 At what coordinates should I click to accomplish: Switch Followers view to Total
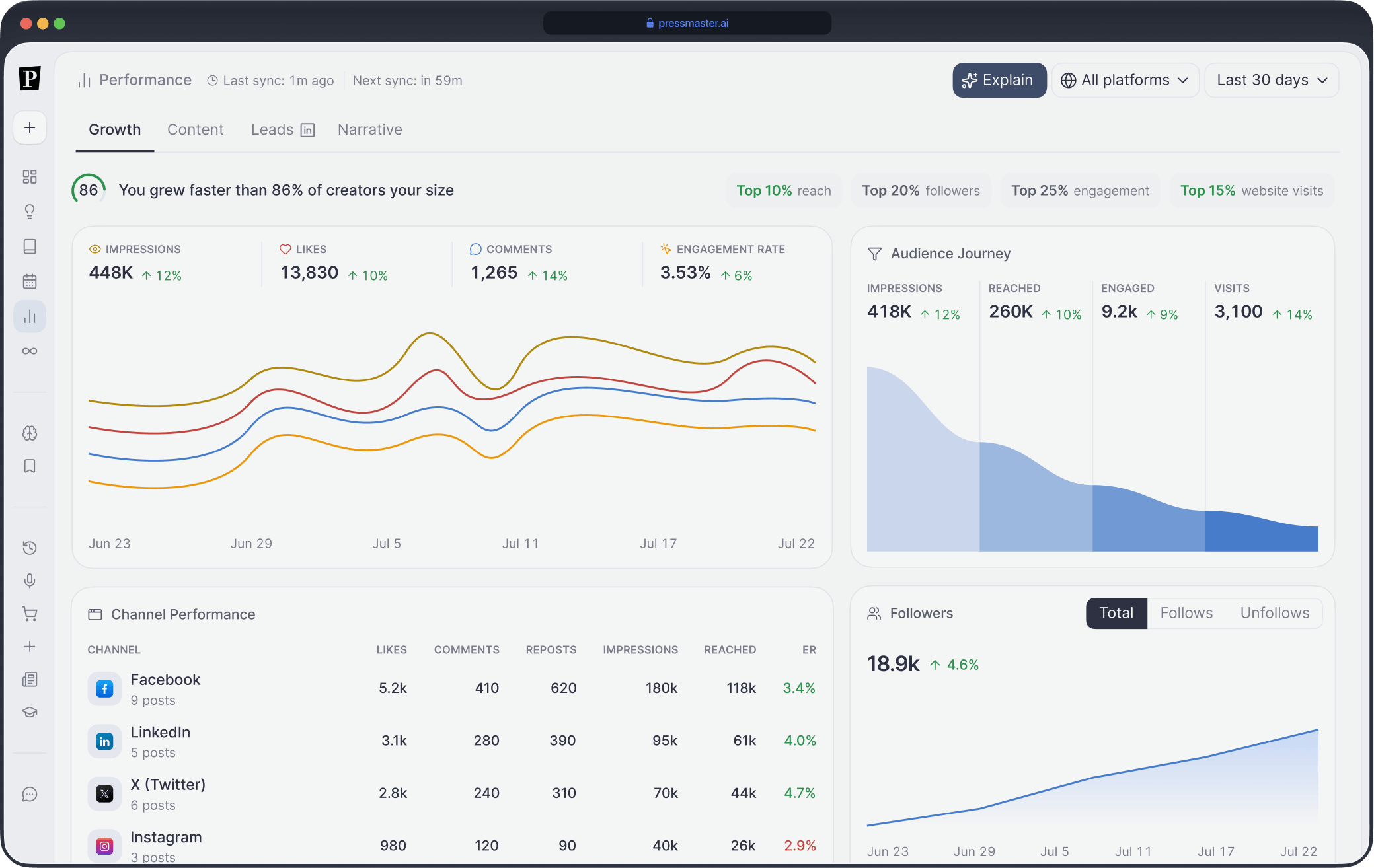click(x=1116, y=613)
